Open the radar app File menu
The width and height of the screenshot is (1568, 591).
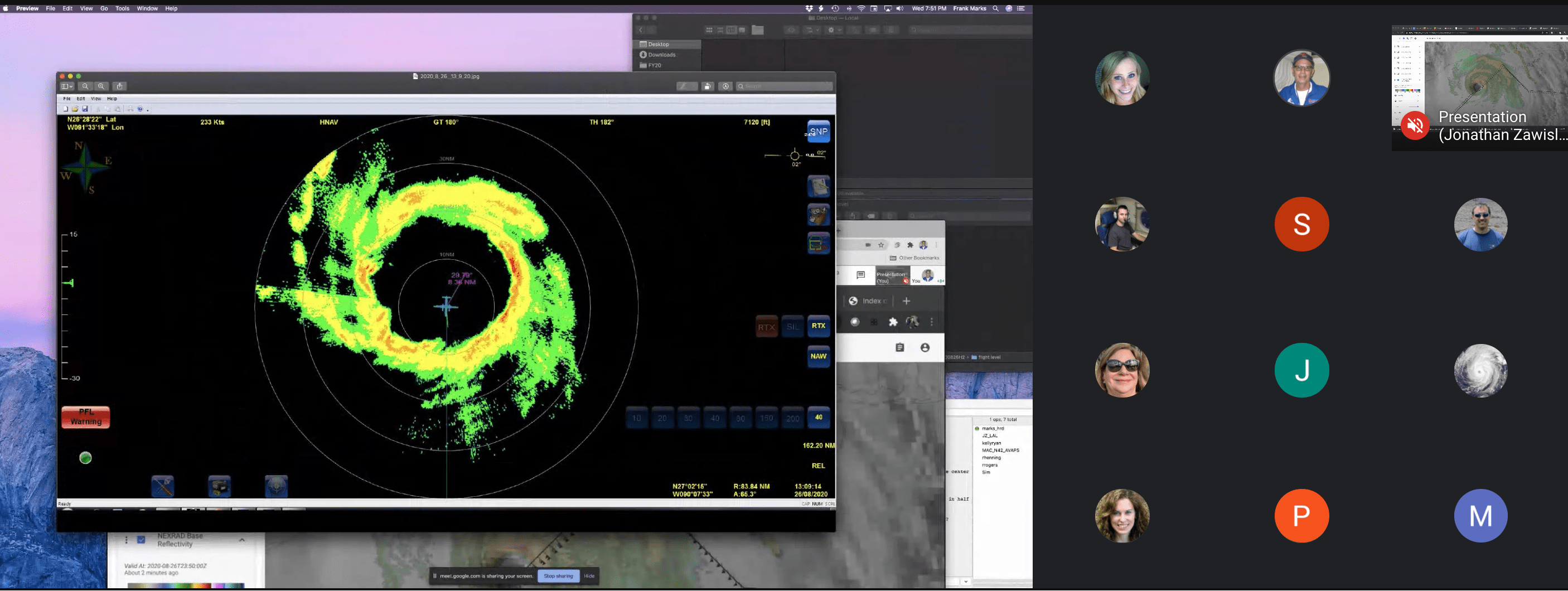(67, 99)
